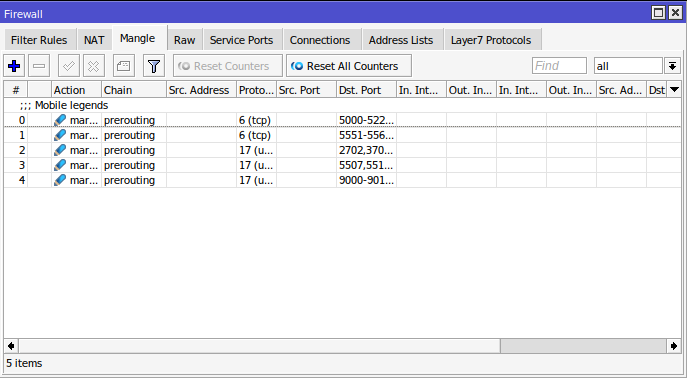This screenshot has height=378, width=687.
Task: Click Dst. Port 5507,551... cell
Action: pos(366,165)
